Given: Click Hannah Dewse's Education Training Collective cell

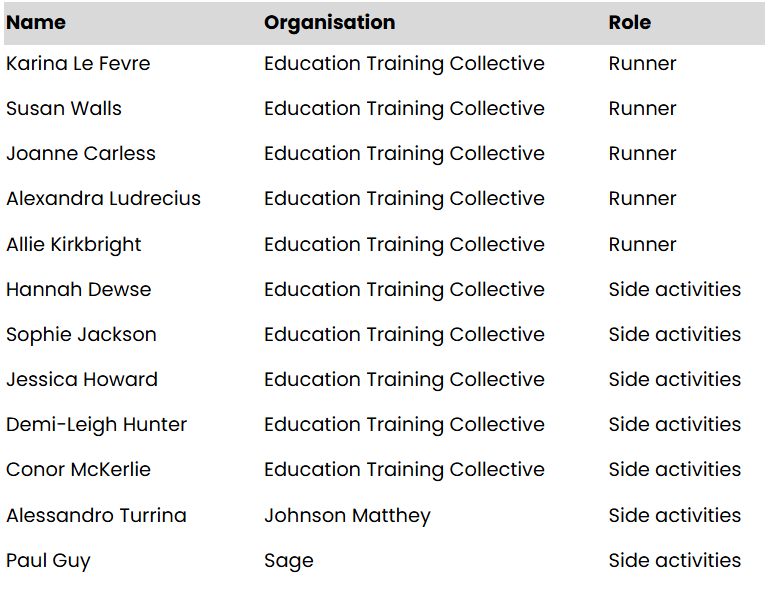Looking at the screenshot, I should (x=404, y=289).
